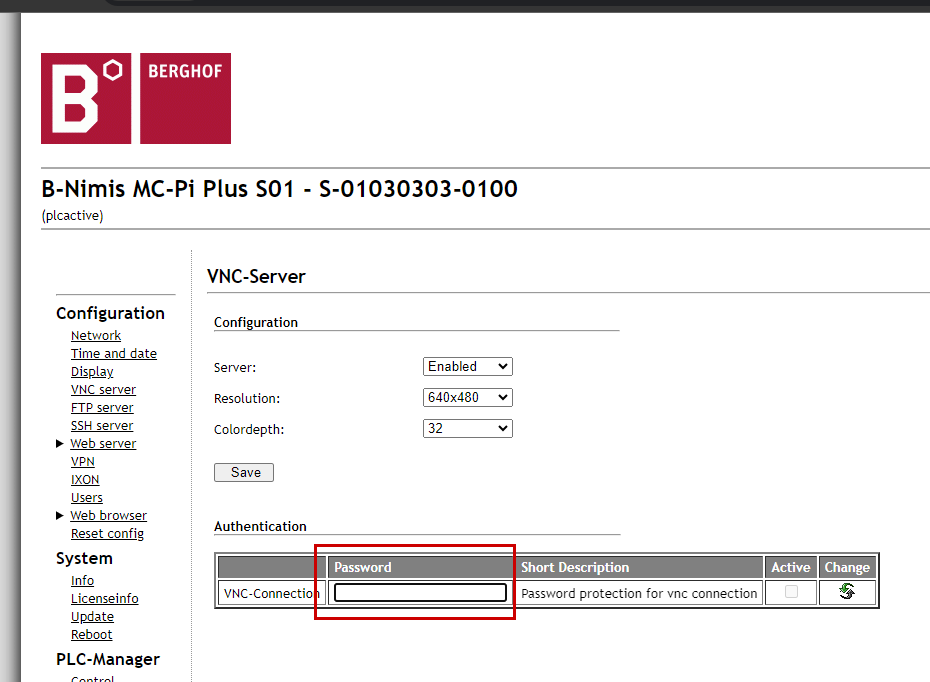Viewport: 930px width, 682px height.
Task: Click the Colordepth: field label
Action: tap(249, 429)
